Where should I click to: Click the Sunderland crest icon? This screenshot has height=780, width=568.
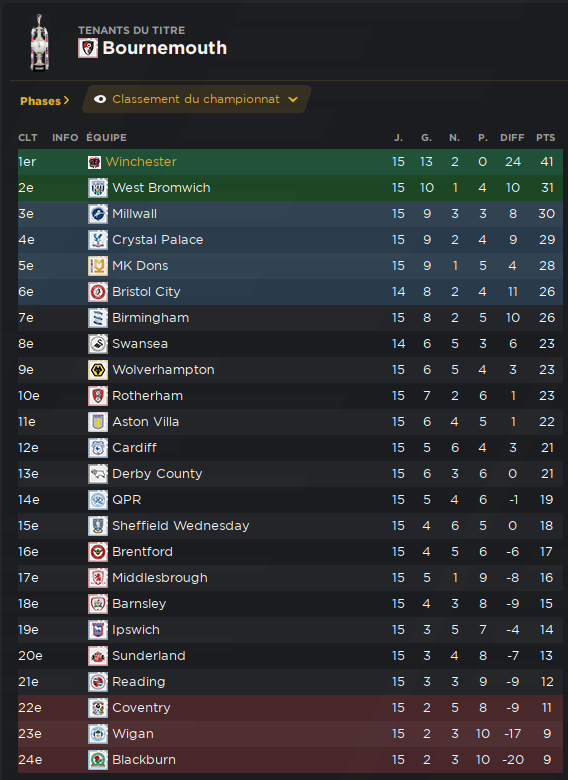(x=98, y=656)
